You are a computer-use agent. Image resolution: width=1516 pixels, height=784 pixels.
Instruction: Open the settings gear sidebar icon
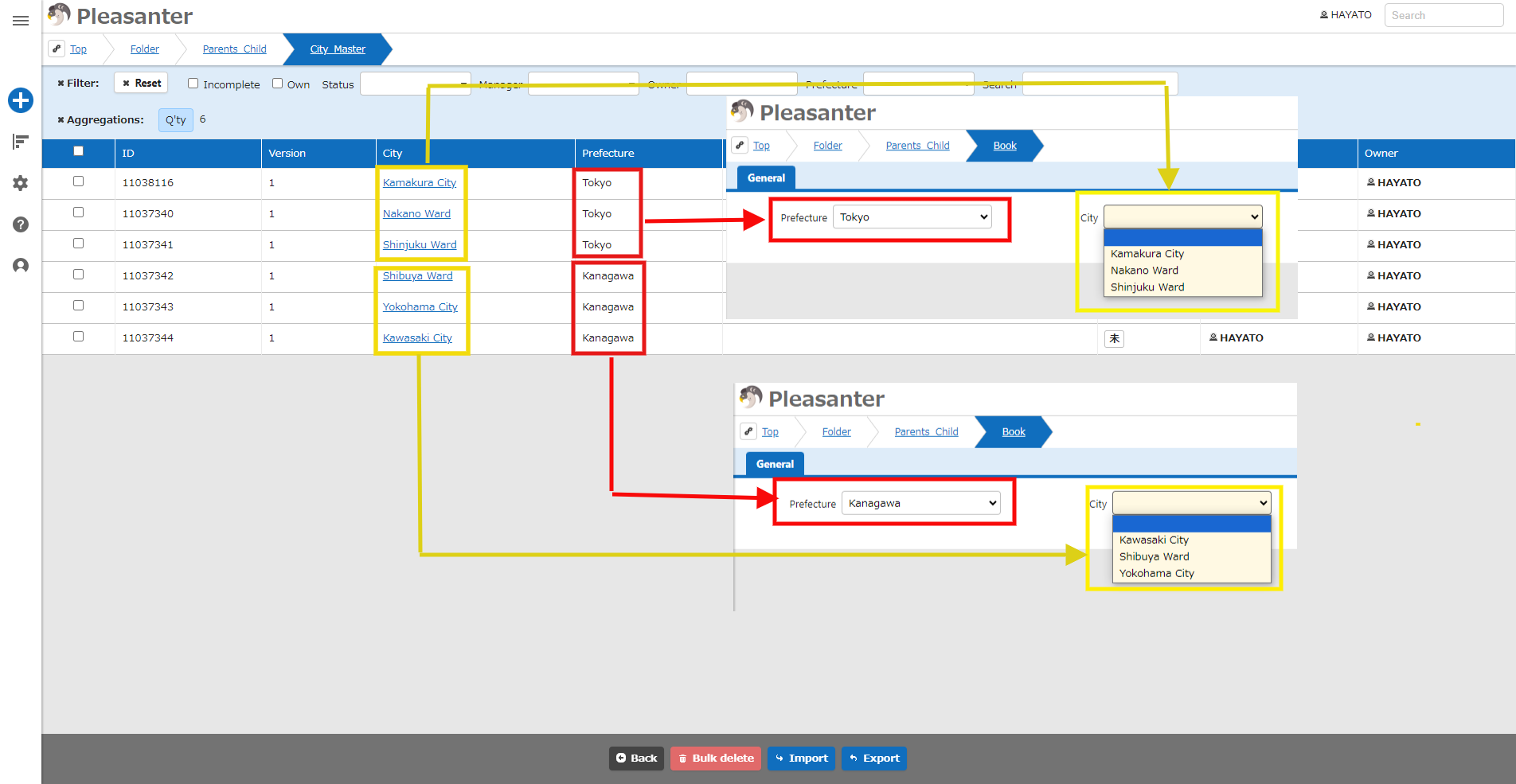coord(21,183)
